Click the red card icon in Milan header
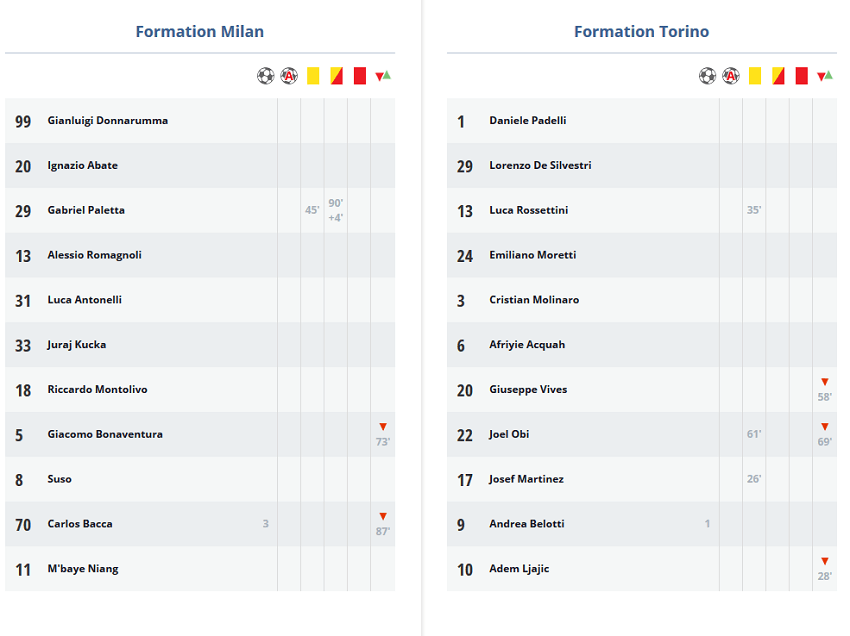 [359, 76]
